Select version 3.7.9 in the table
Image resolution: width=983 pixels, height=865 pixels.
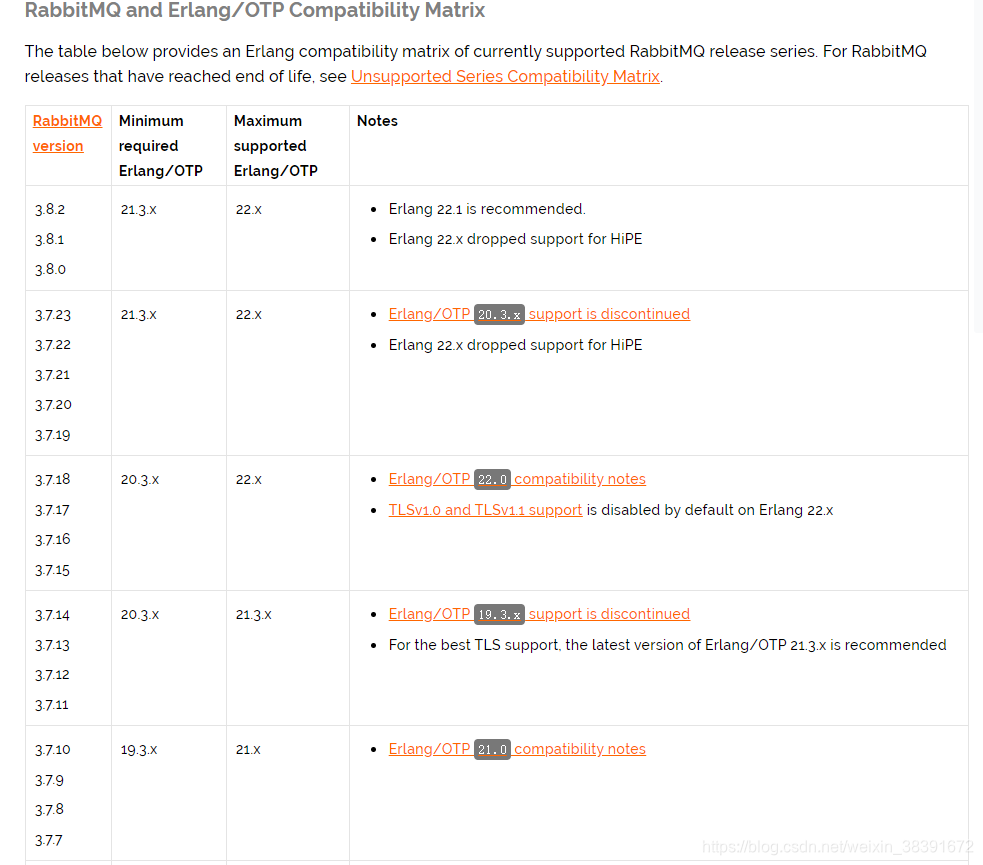point(50,780)
